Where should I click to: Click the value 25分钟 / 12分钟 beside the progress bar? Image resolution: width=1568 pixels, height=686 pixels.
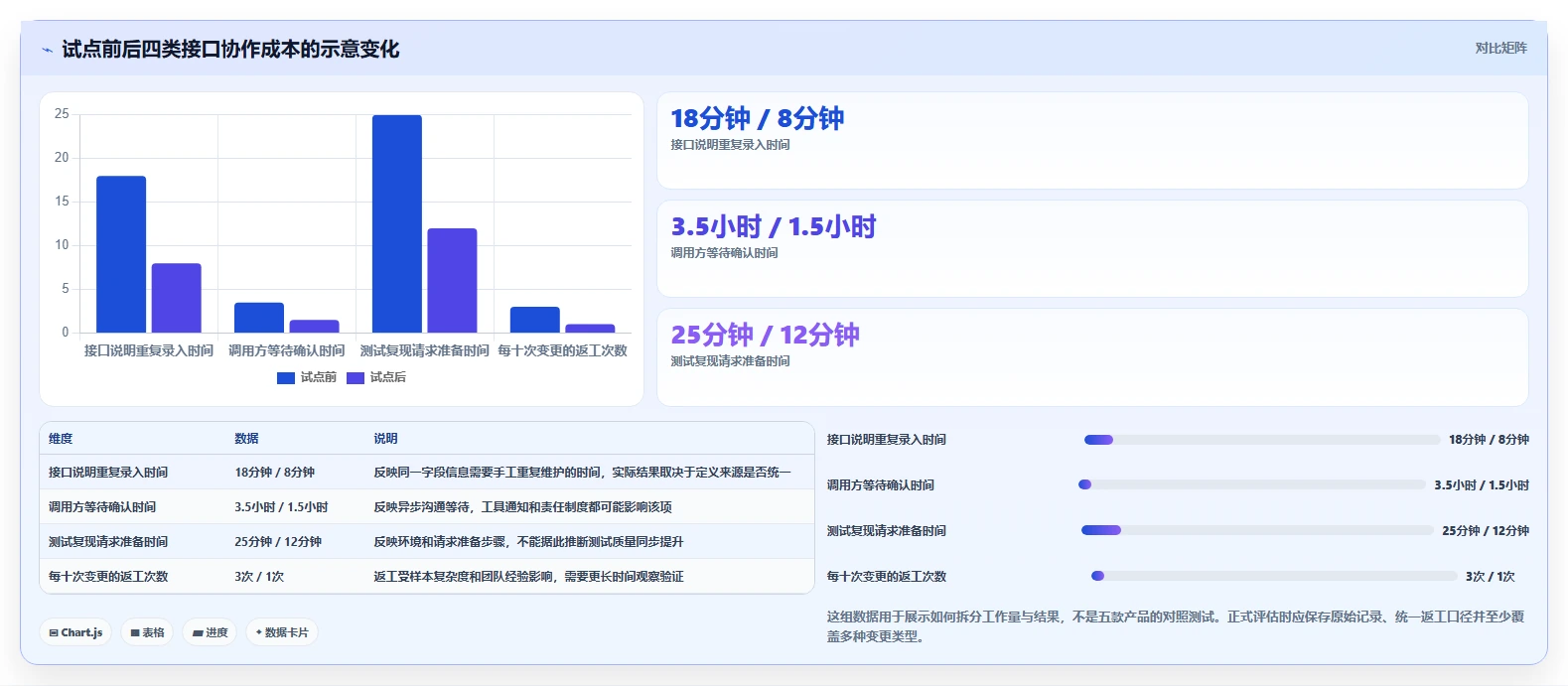[1486, 531]
